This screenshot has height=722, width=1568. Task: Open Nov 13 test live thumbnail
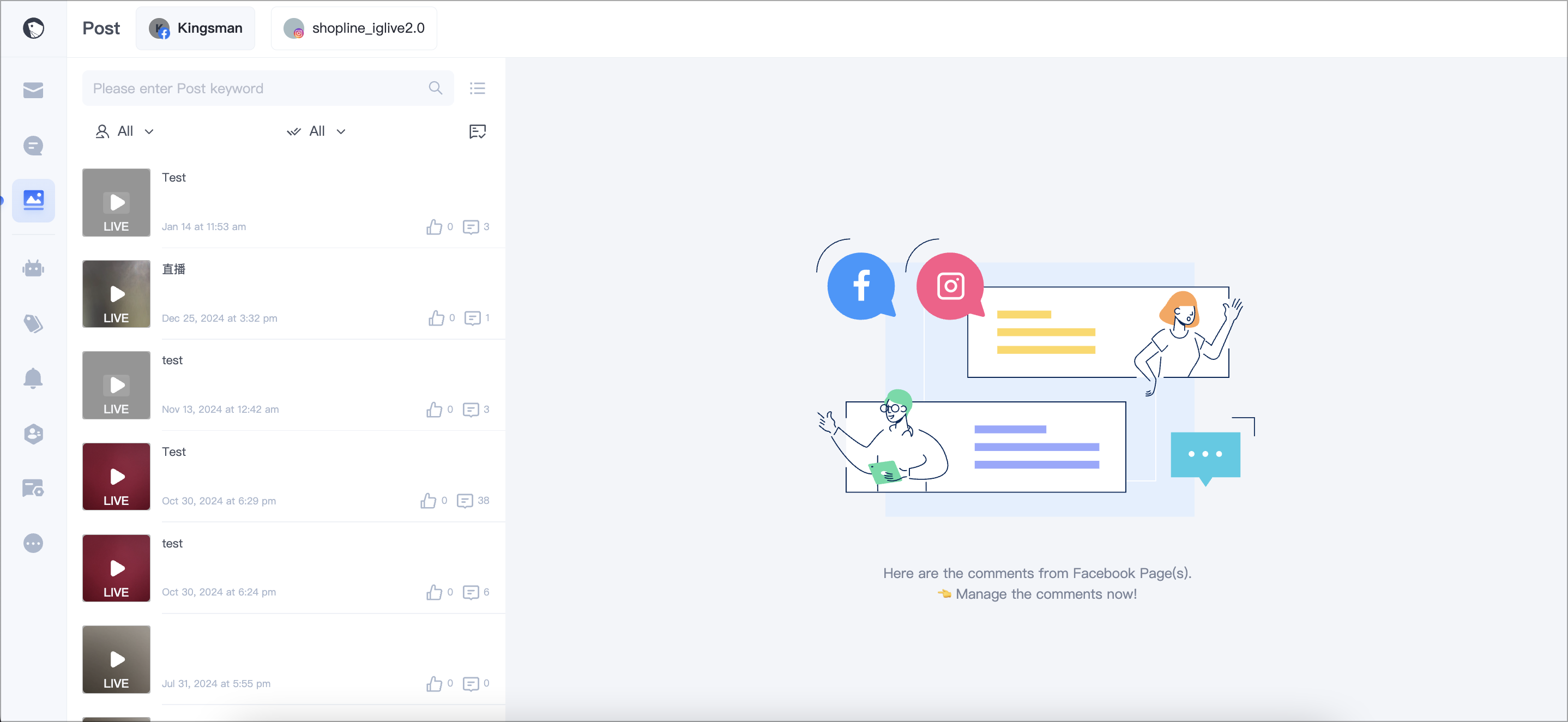pos(116,385)
